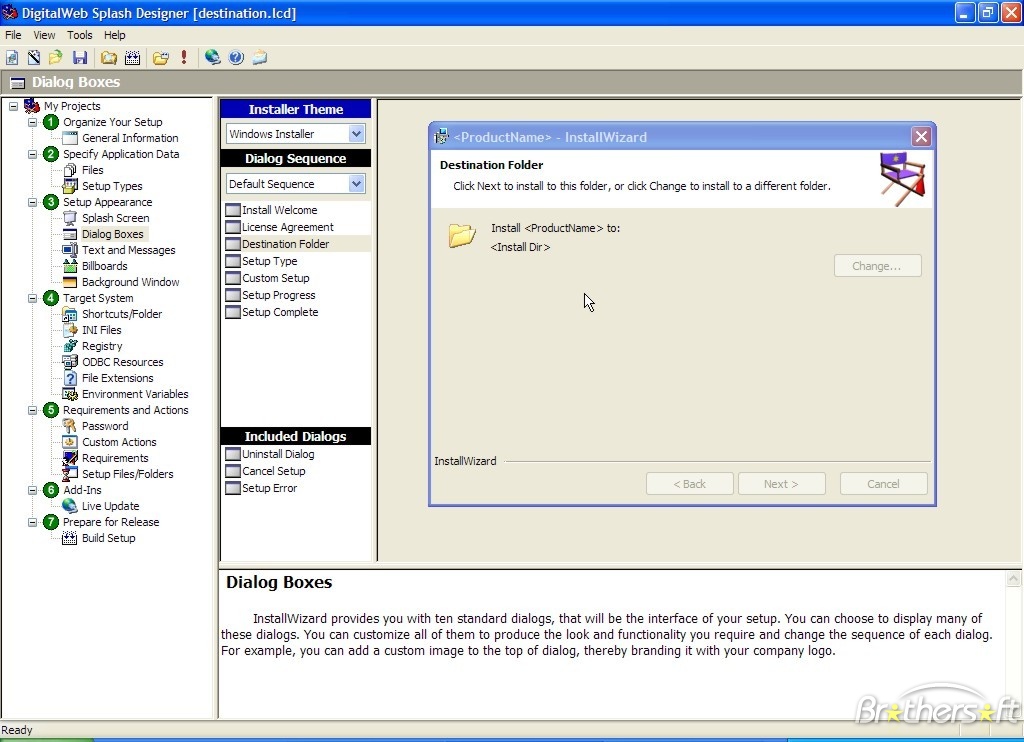Click the globe web toolbar icon
This screenshot has height=742, width=1024.
click(x=212, y=57)
